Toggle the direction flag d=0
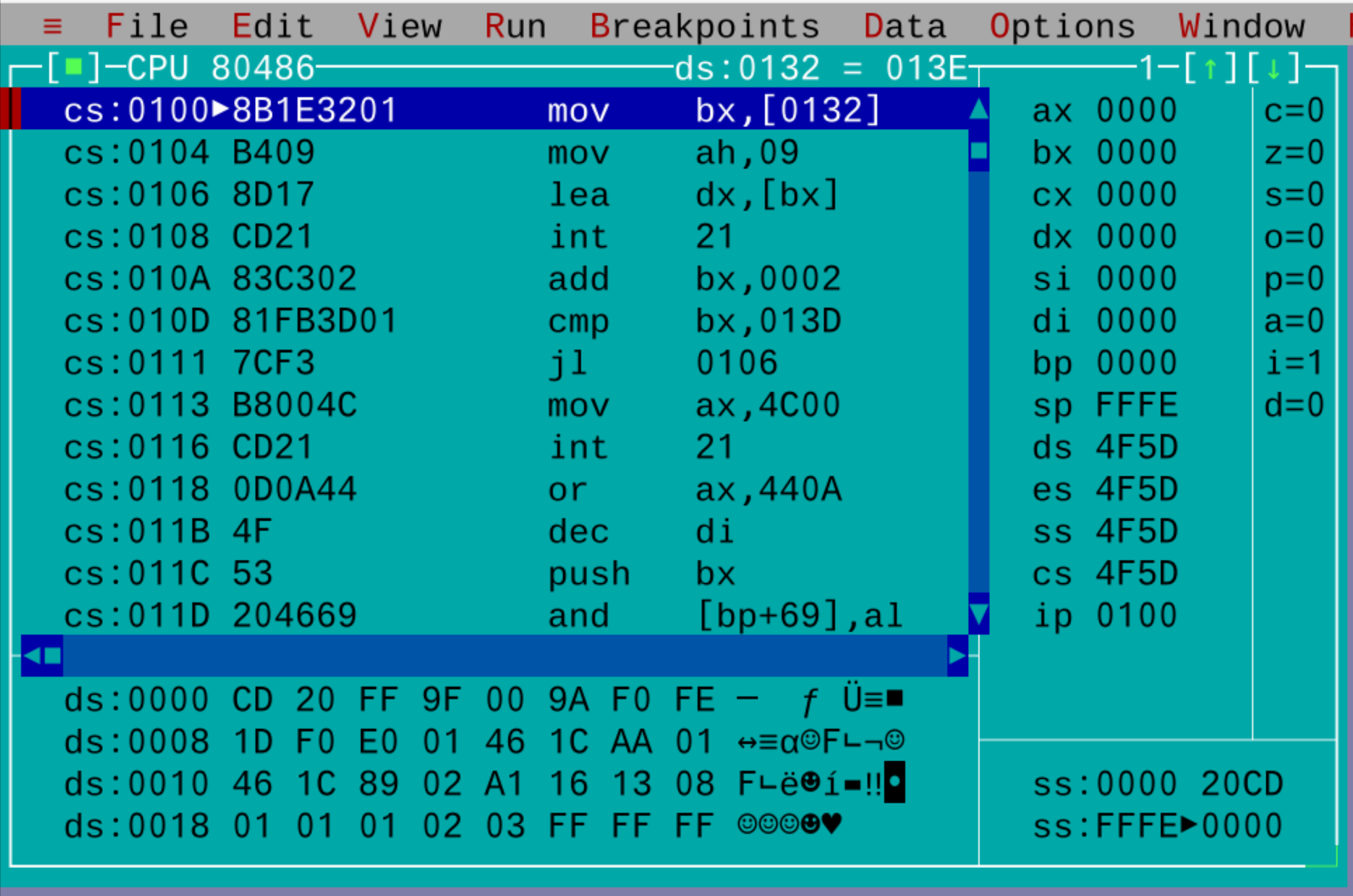Image resolution: width=1353 pixels, height=896 pixels. pos(1294,404)
